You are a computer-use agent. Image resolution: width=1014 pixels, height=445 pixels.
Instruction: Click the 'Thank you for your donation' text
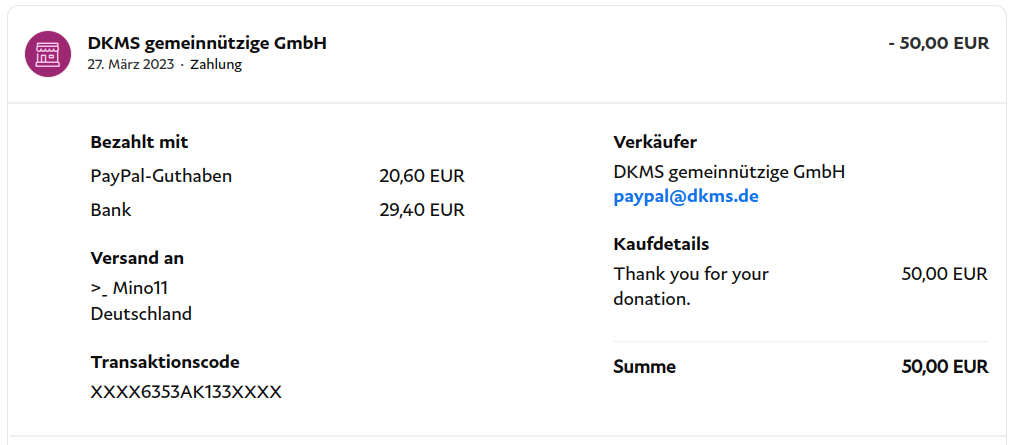coord(690,286)
